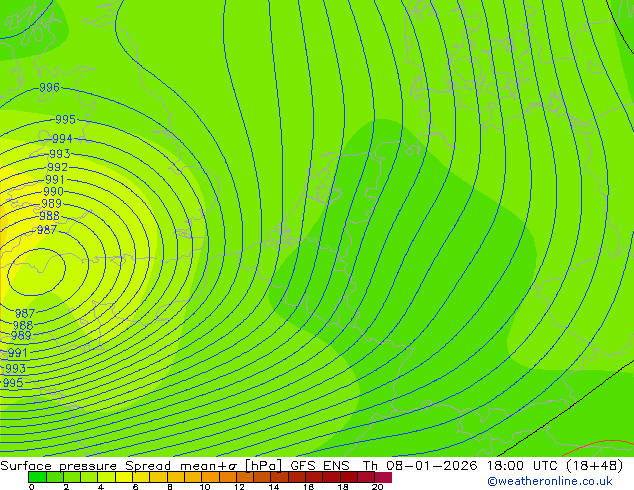
Task: Click the '[hPa]' unit label
Action: (x=263, y=466)
